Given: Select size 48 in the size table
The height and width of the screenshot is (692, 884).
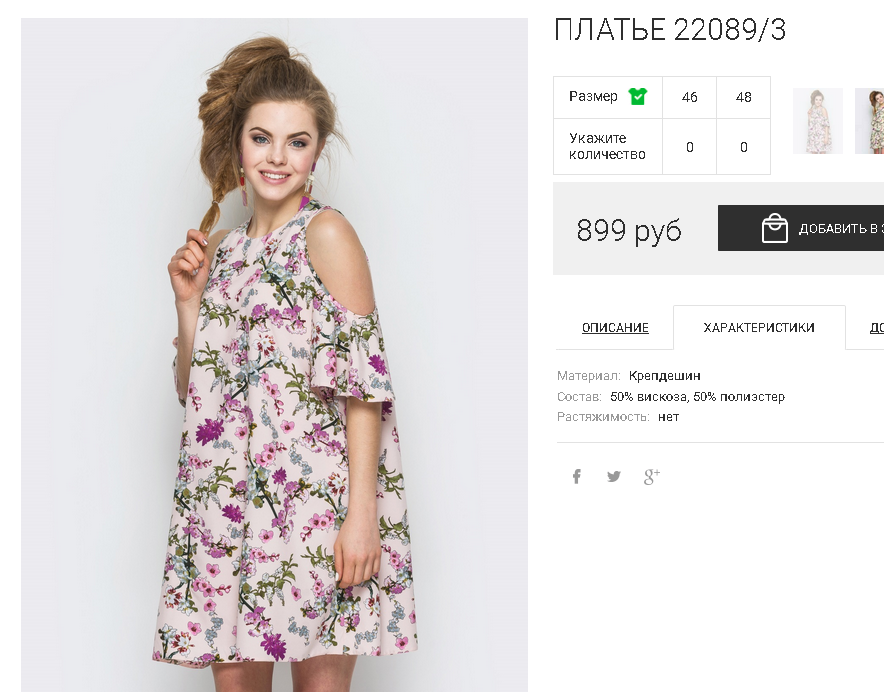Looking at the screenshot, I should tap(744, 97).
